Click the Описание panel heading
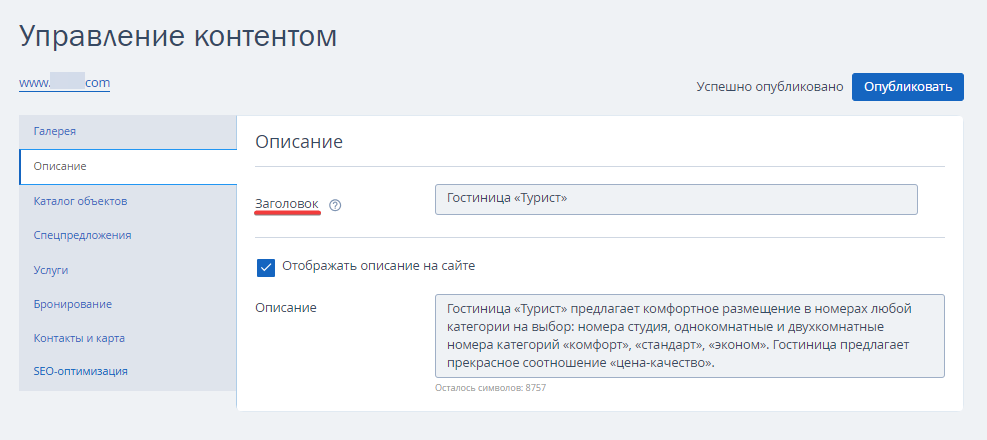 click(299, 142)
